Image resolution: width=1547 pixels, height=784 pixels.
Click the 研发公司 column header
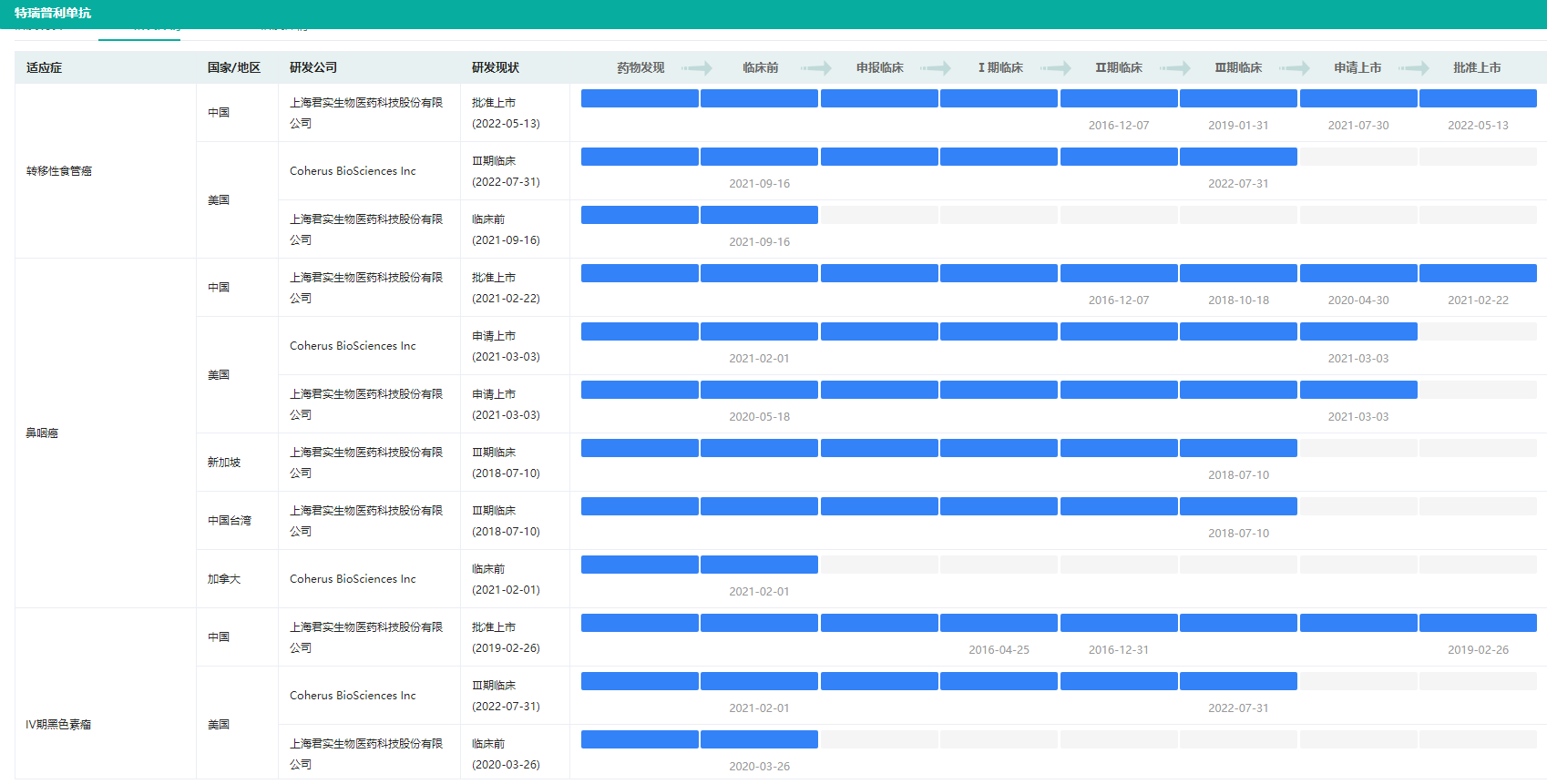point(313,68)
